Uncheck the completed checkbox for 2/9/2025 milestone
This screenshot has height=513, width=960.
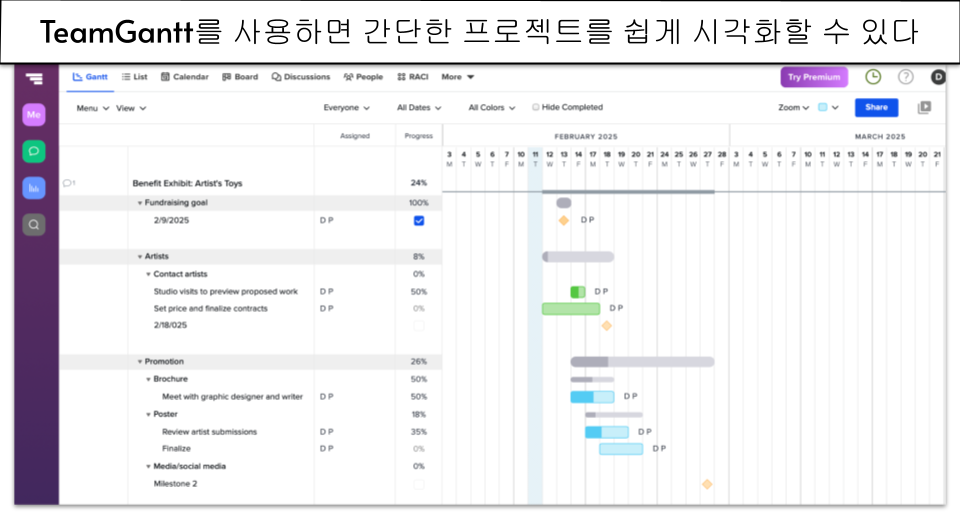419,220
